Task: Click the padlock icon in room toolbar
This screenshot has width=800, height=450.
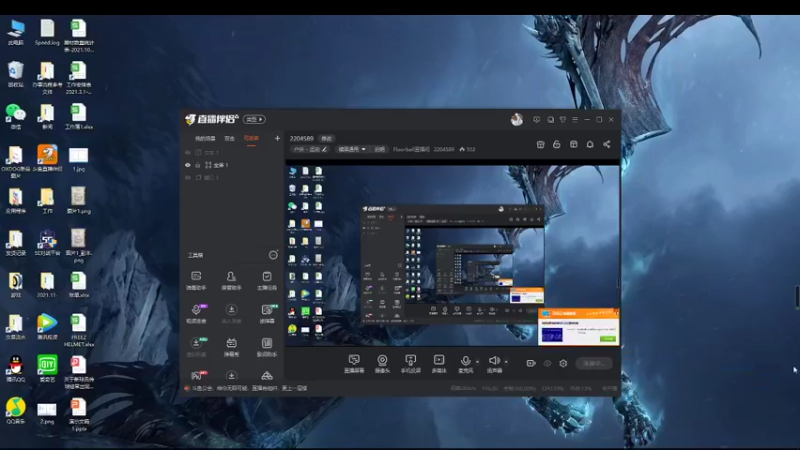Action: click(x=557, y=144)
